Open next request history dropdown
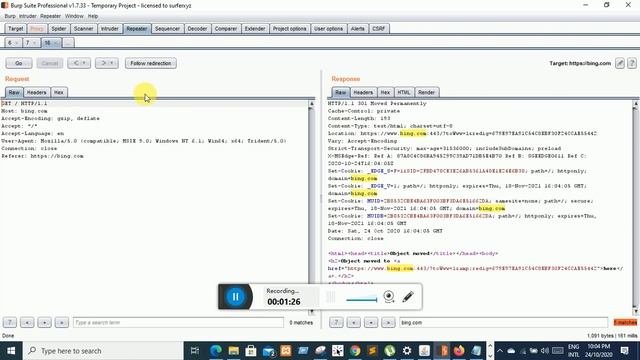The image size is (640, 360). tap(107, 63)
